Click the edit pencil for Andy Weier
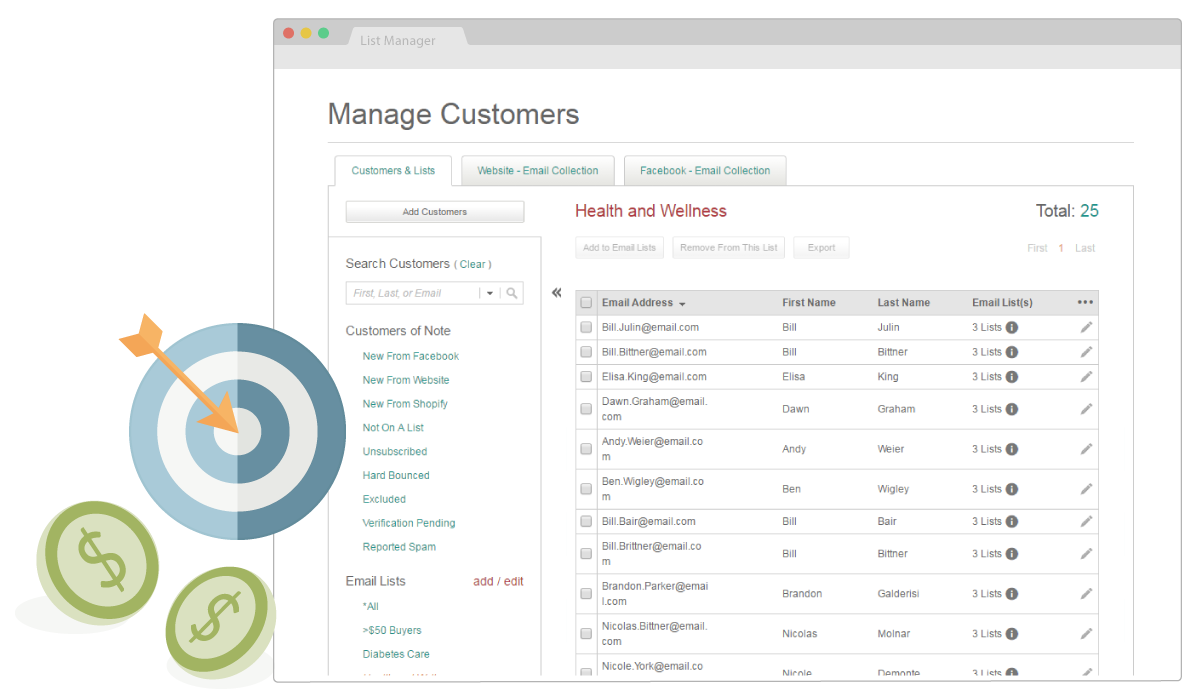Viewport: 1200px width, 700px height. coord(1086,449)
